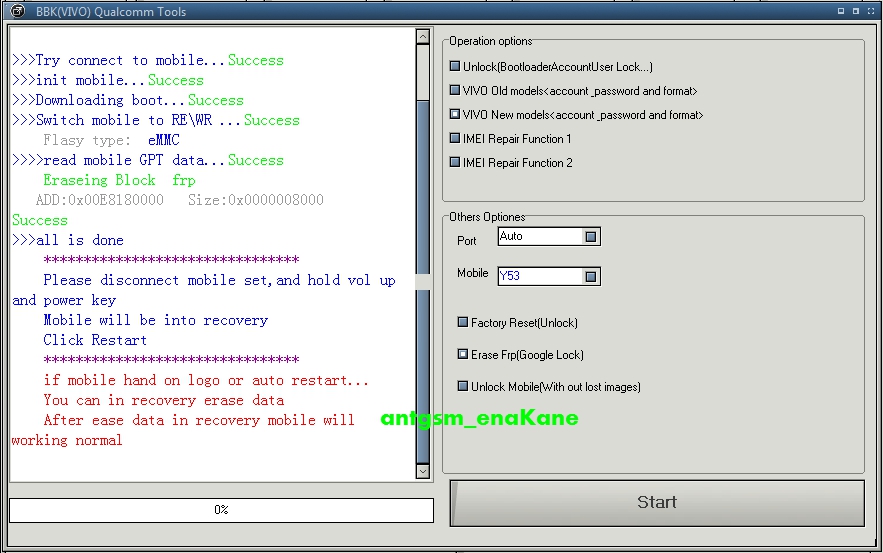This screenshot has height=553, width=883.
Task: Click the application icon in the title bar
Action: (17, 11)
